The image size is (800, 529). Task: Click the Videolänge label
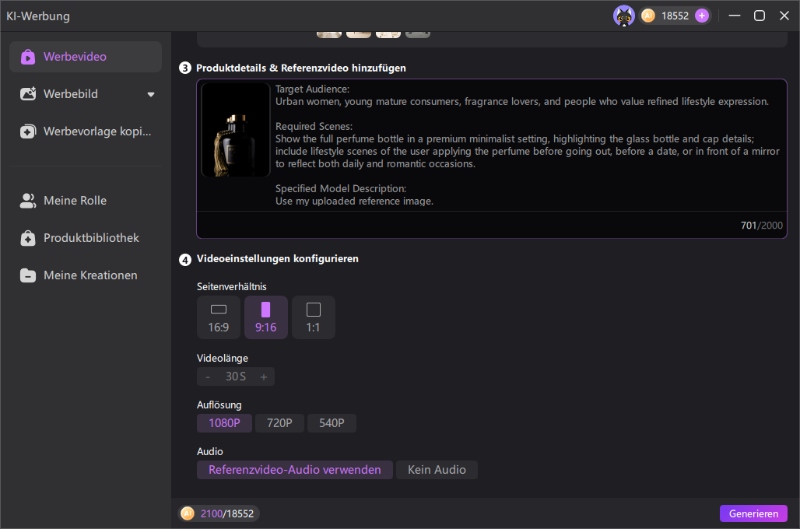[222, 358]
